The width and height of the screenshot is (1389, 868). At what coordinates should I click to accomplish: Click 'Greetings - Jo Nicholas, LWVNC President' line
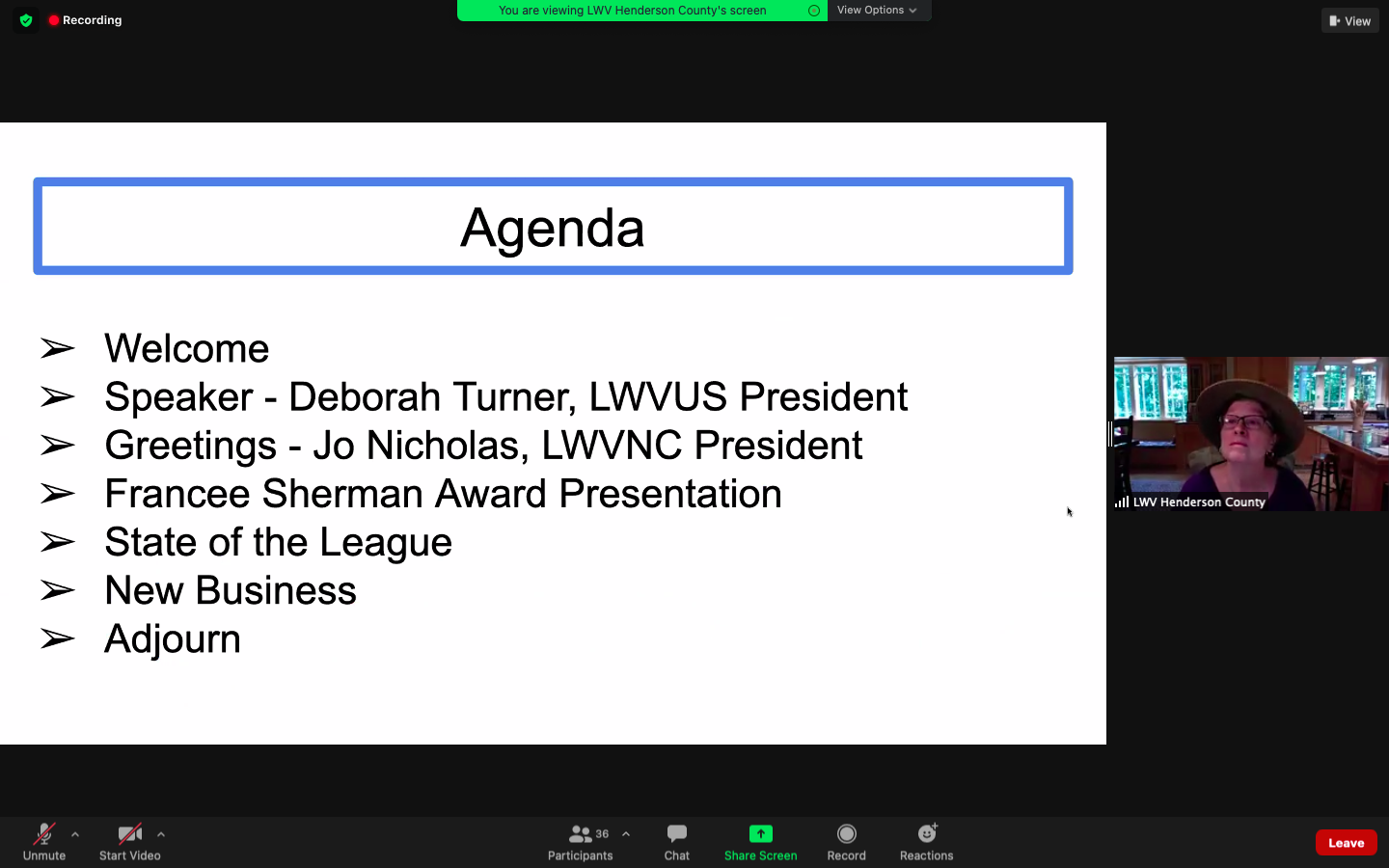tap(483, 446)
